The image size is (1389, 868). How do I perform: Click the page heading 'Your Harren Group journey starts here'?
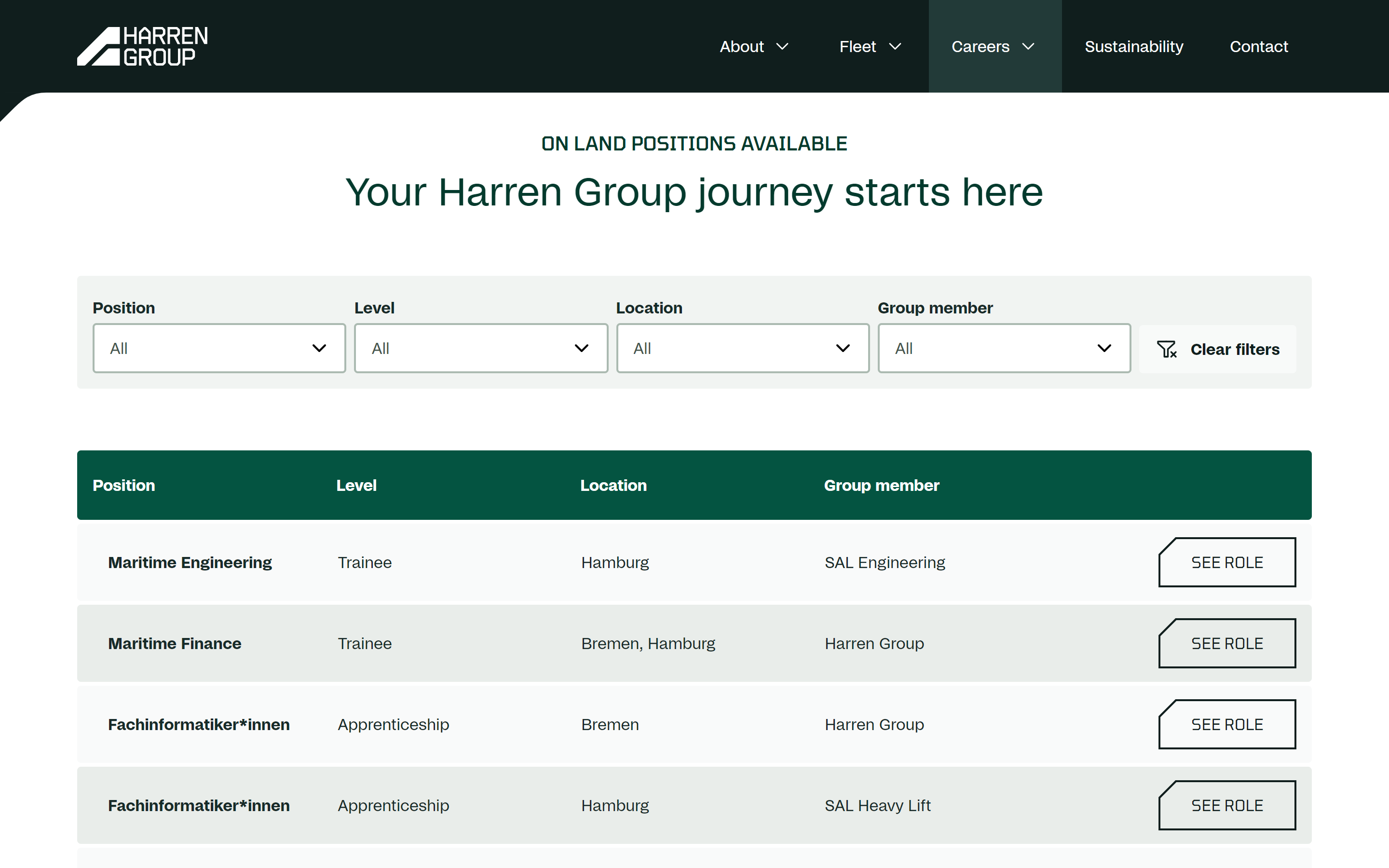(694, 192)
